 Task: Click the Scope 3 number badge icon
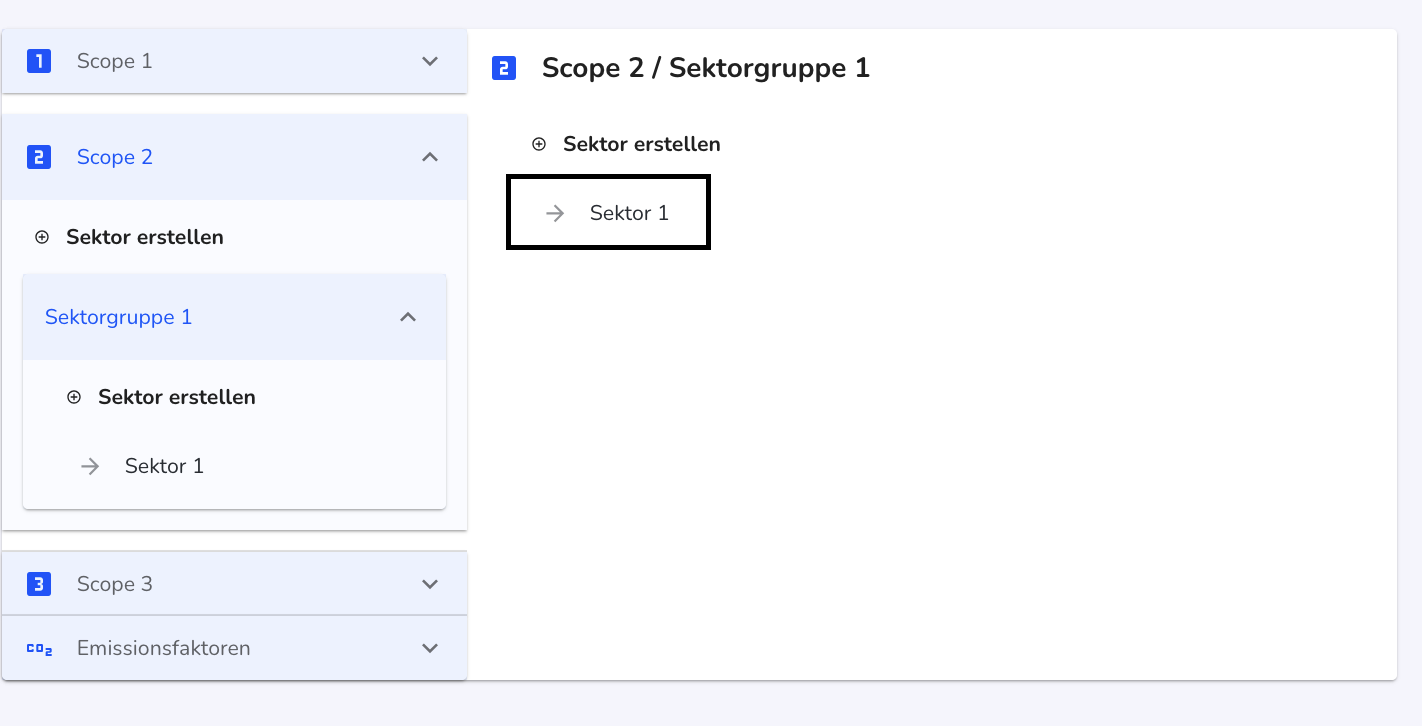click(x=39, y=584)
